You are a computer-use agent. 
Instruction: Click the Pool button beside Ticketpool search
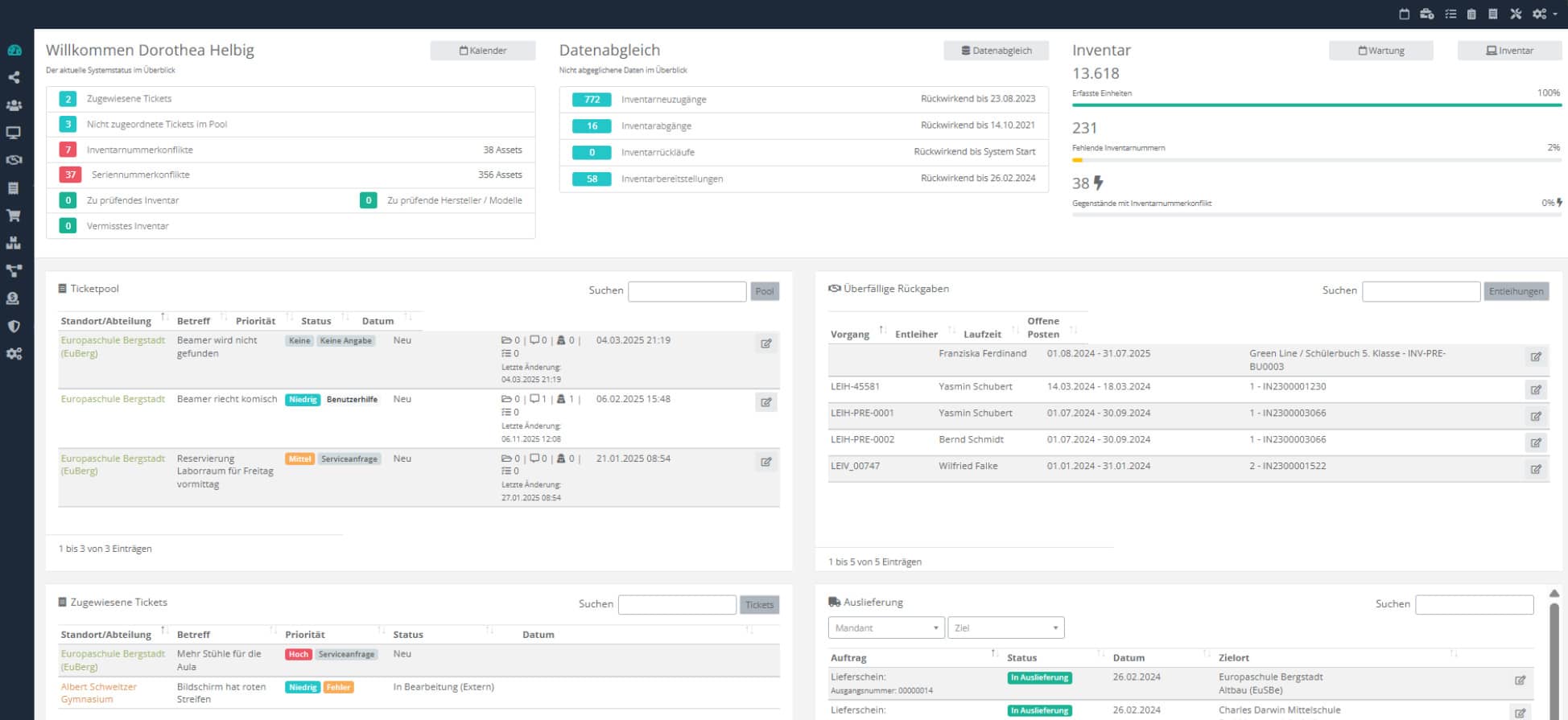765,291
